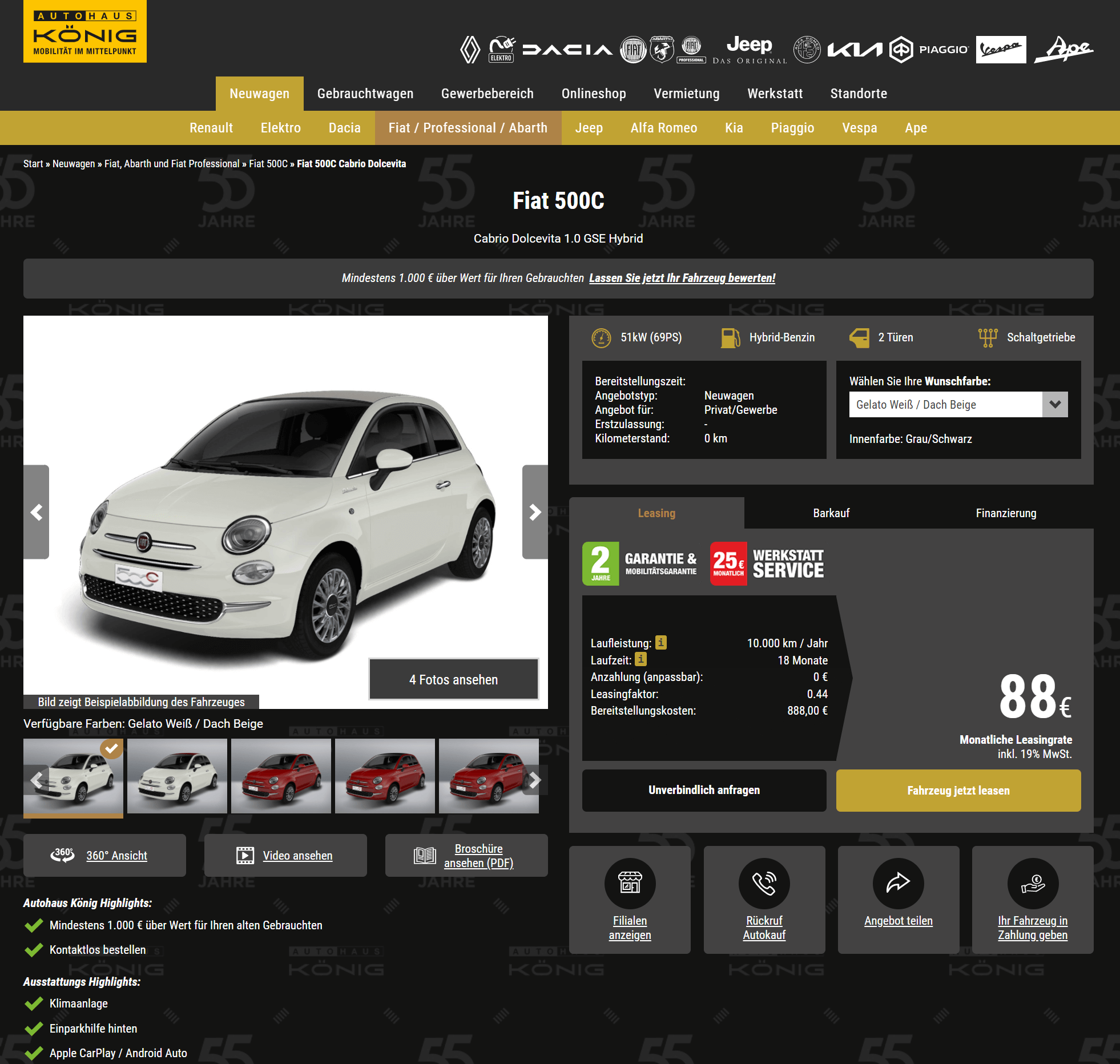The width and height of the screenshot is (1120, 1064).
Task: Click the 'Start' breadcrumb link
Action: (x=33, y=164)
